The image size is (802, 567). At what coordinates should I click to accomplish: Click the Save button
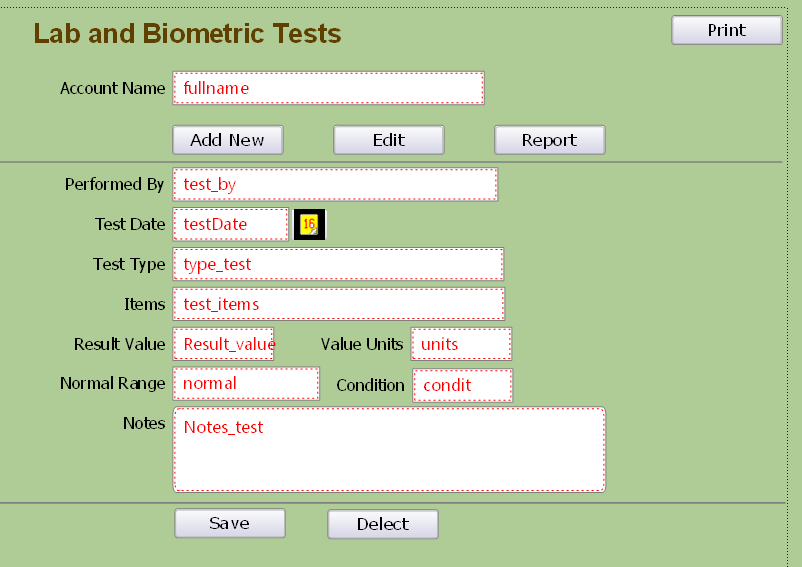pyautogui.click(x=230, y=523)
